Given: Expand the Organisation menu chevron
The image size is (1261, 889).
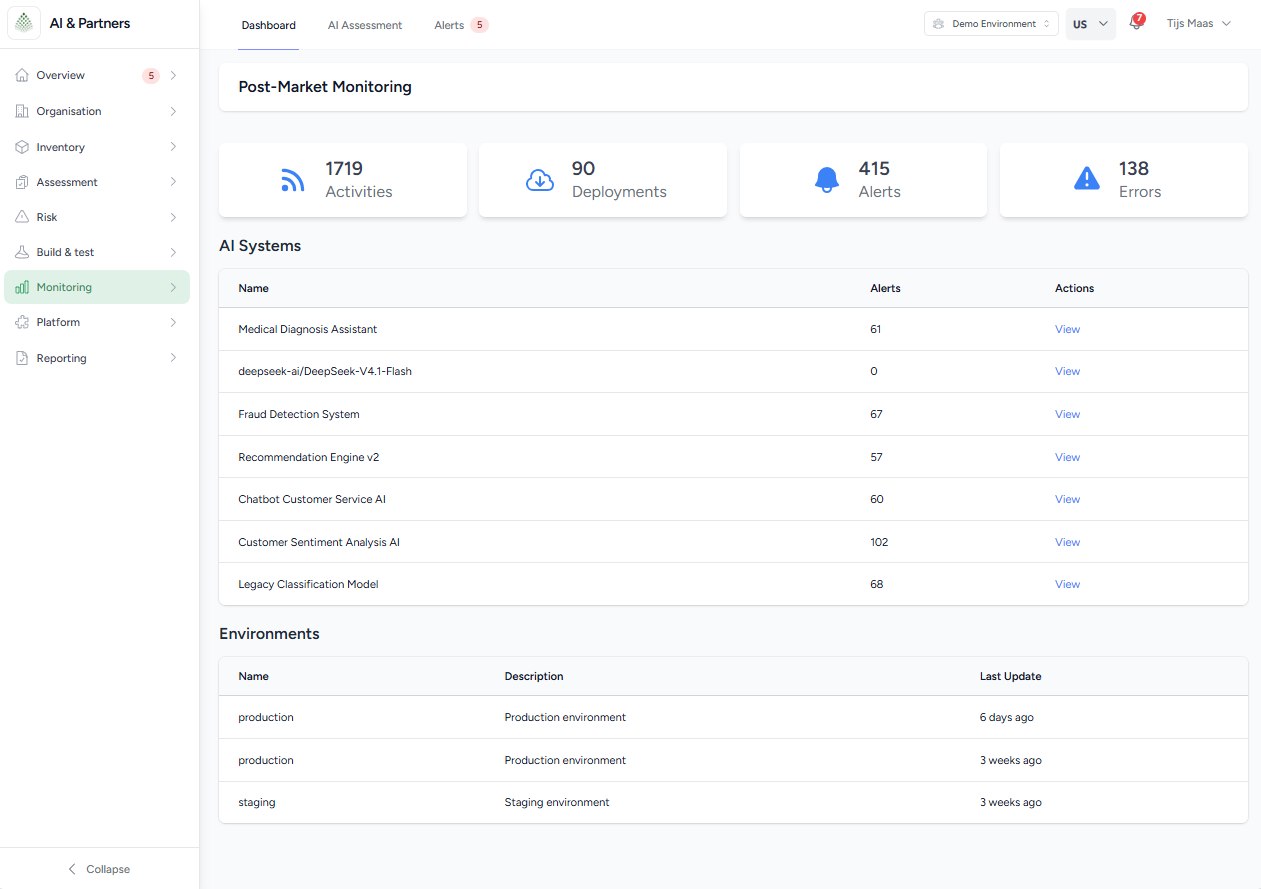Looking at the screenshot, I should [173, 111].
